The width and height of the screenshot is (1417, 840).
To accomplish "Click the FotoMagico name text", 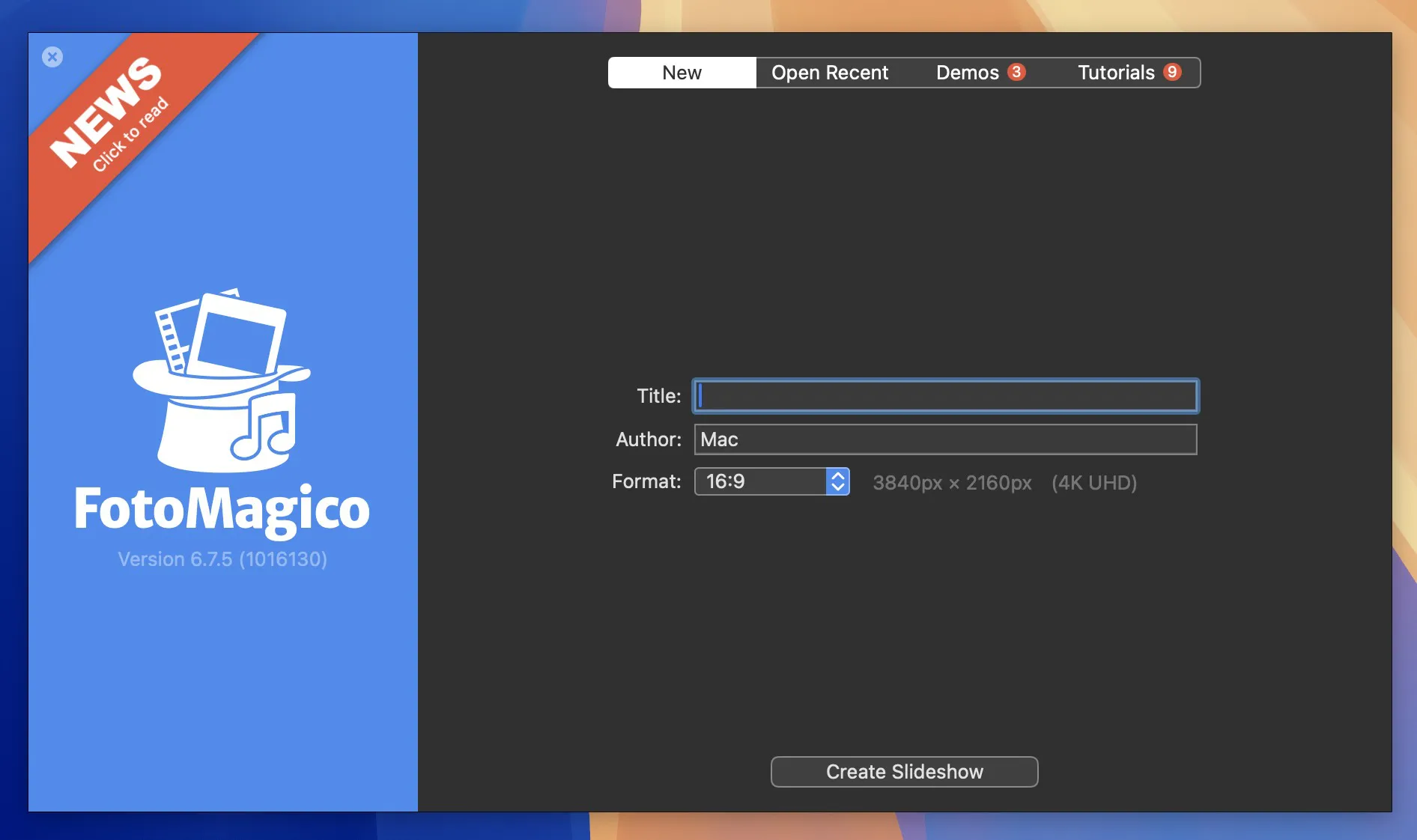I will (x=222, y=511).
